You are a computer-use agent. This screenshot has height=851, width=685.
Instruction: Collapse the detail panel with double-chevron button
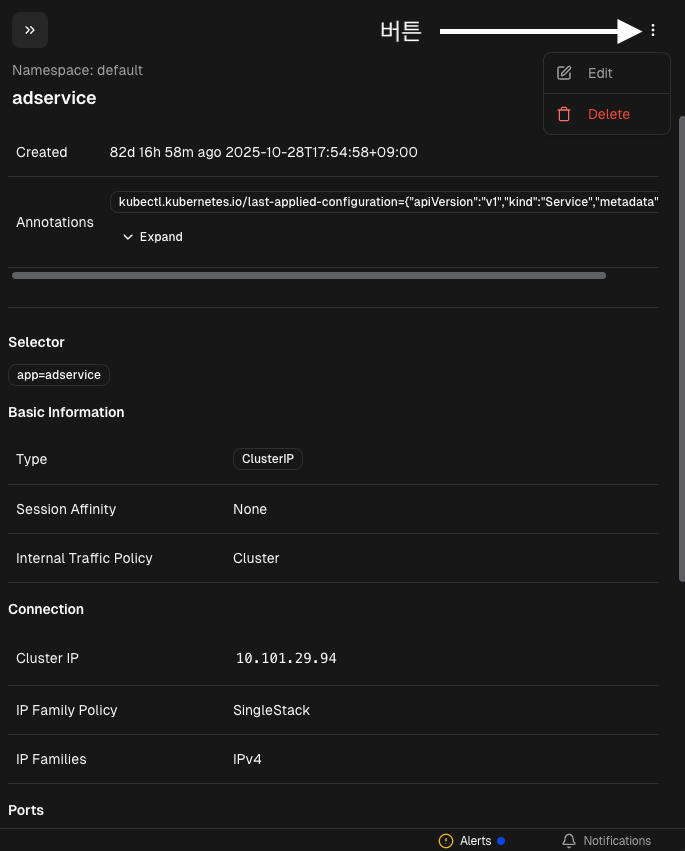click(x=30, y=30)
